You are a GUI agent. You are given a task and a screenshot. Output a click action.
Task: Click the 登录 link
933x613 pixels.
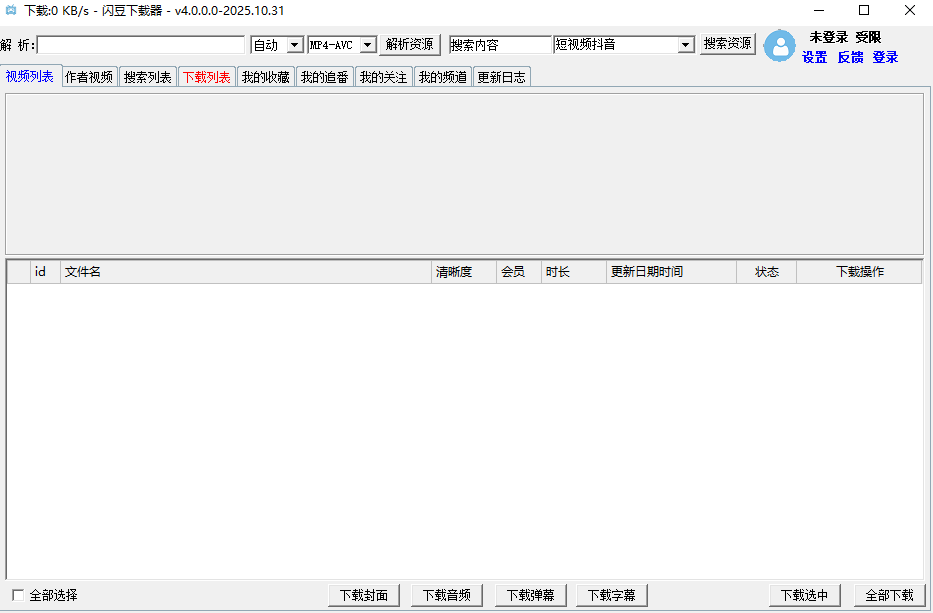(885, 58)
